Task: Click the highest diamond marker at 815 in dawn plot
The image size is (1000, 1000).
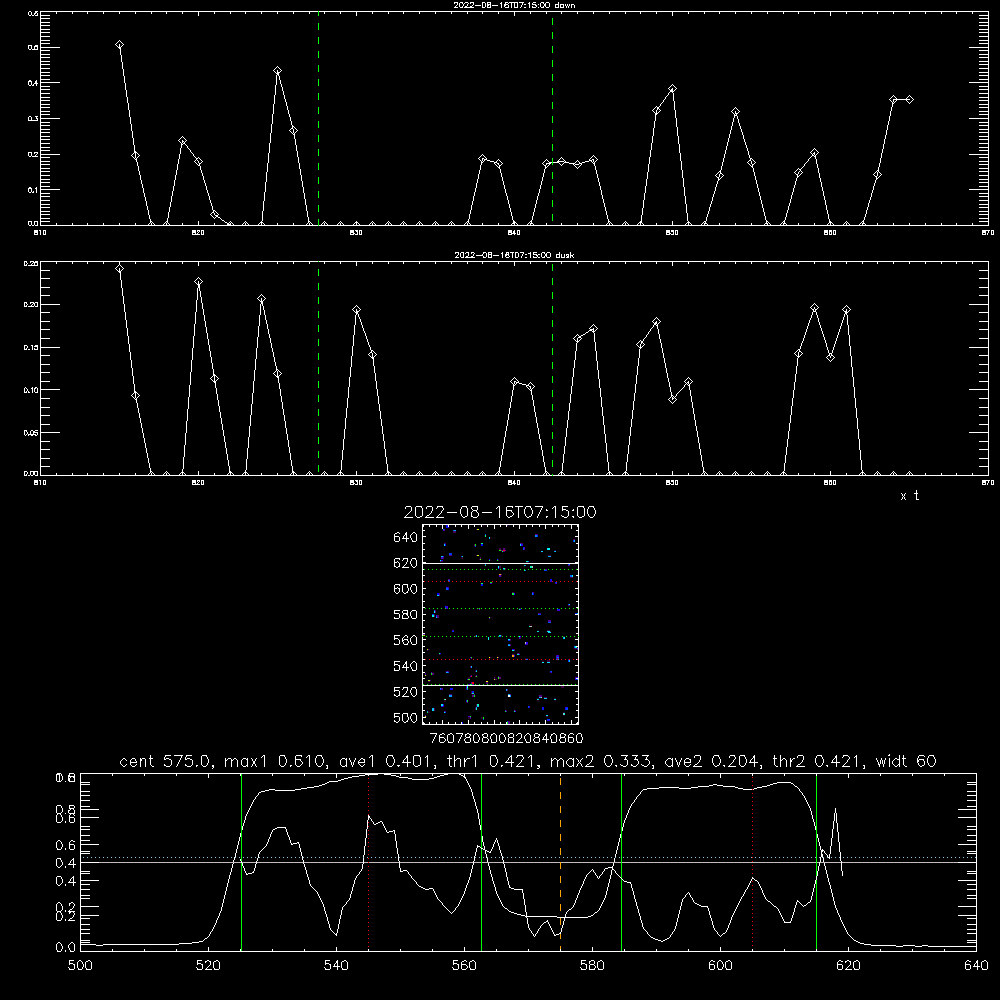Action: (x=119, y=45)
